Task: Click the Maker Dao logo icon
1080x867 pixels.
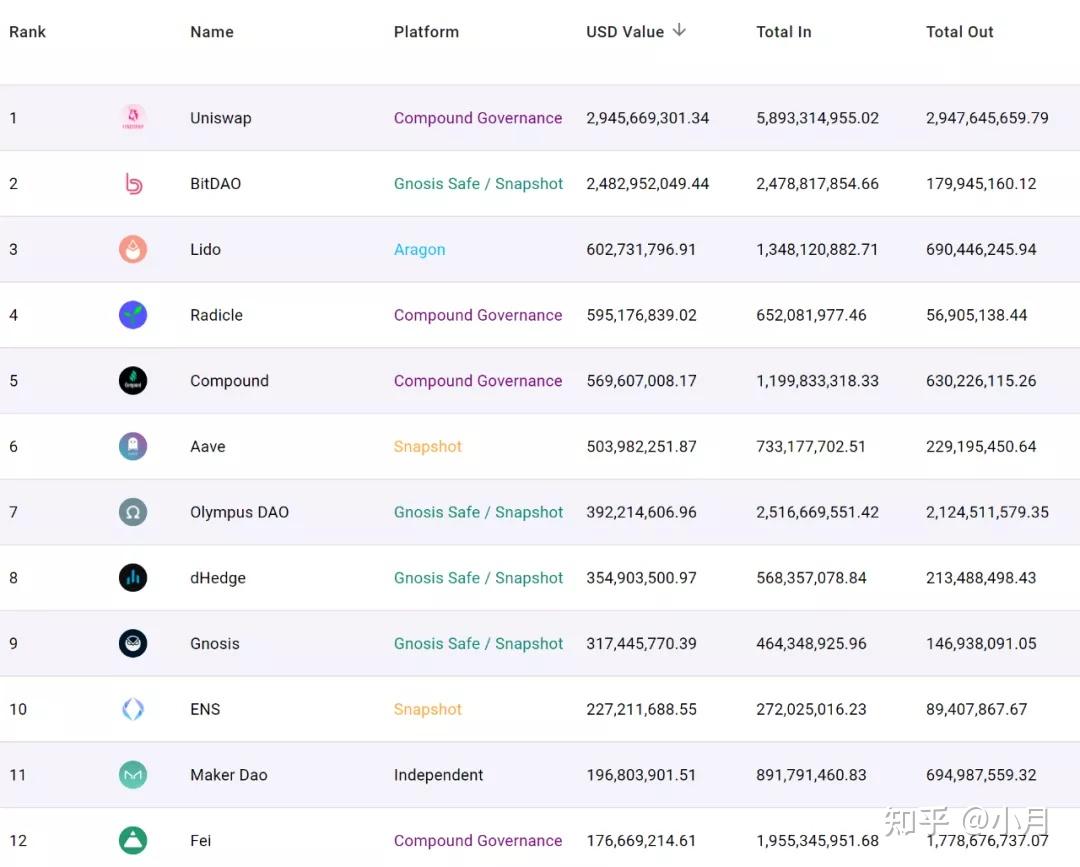Action: tap(133, 775)
